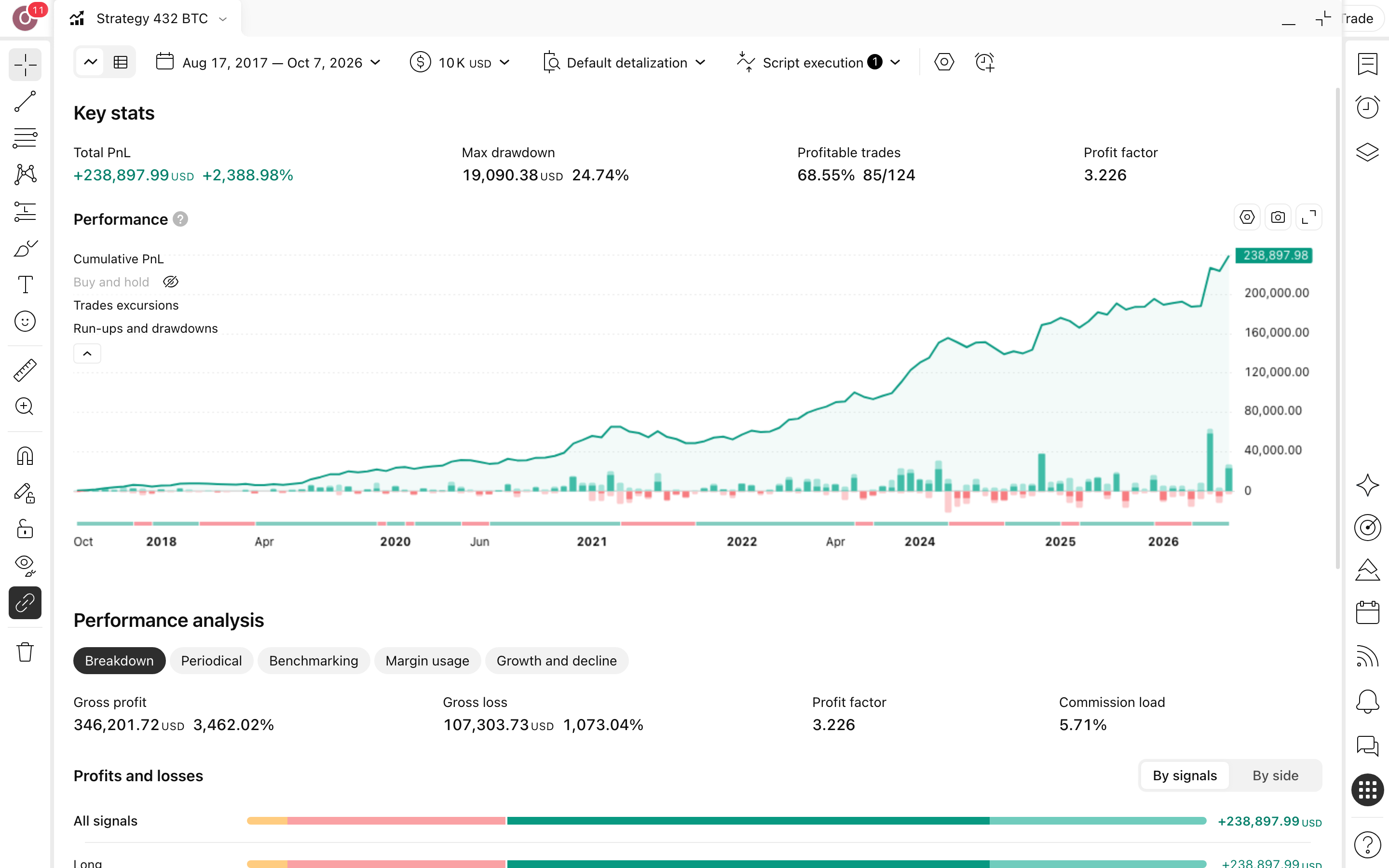Open the 10K USD capital dropdown
The width and height of the screenshot is (1389, 868).
point(460,62)
